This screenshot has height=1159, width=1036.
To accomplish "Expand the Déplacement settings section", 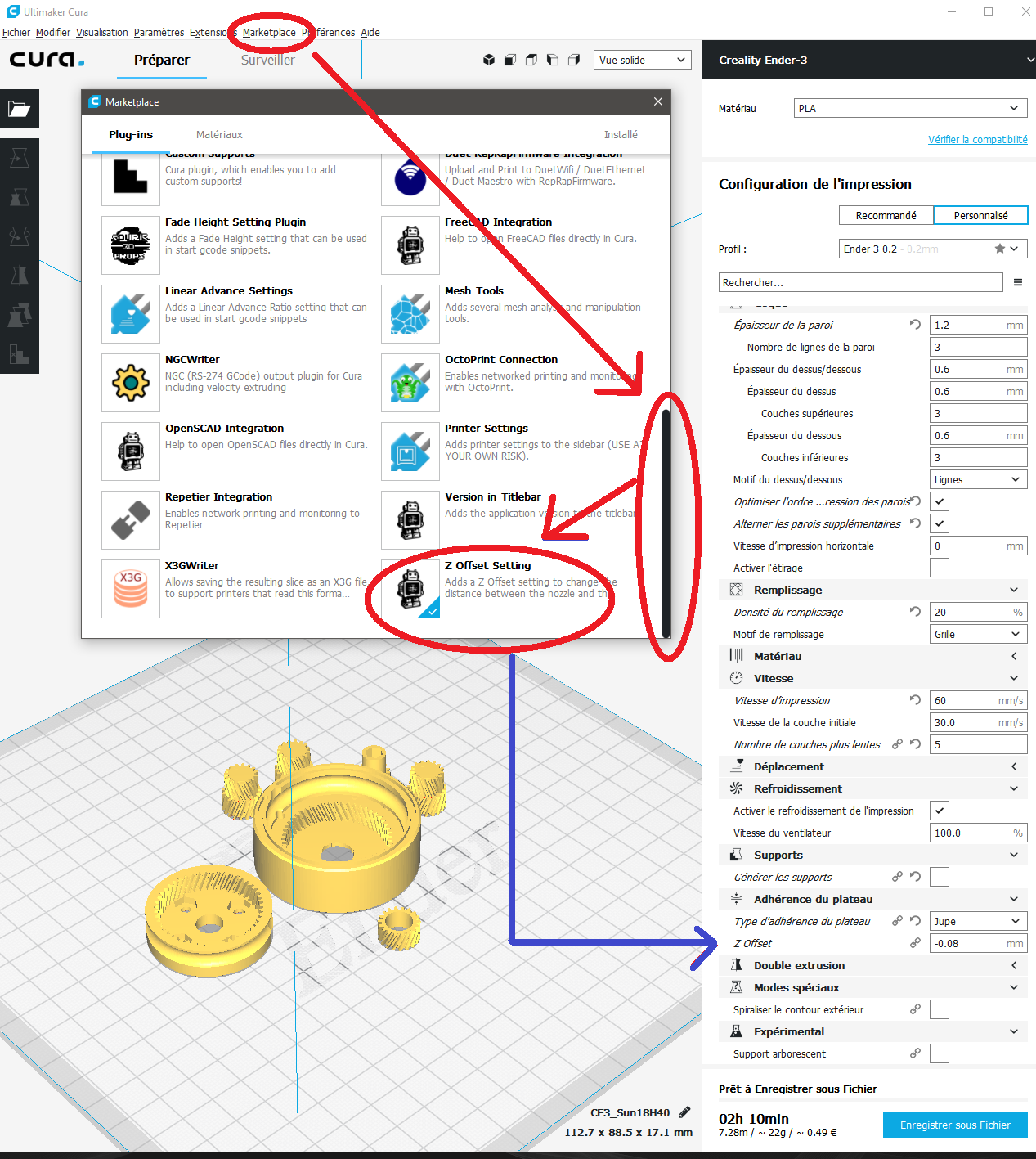I will click(873, 766).
